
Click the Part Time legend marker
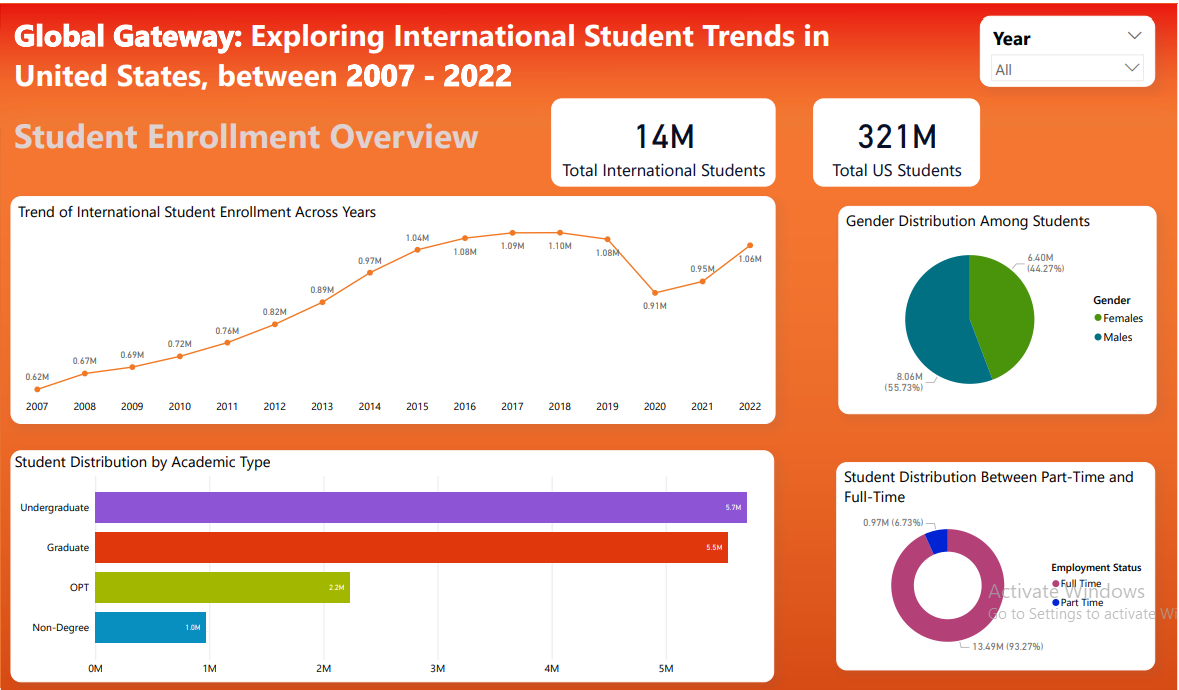1055,603
